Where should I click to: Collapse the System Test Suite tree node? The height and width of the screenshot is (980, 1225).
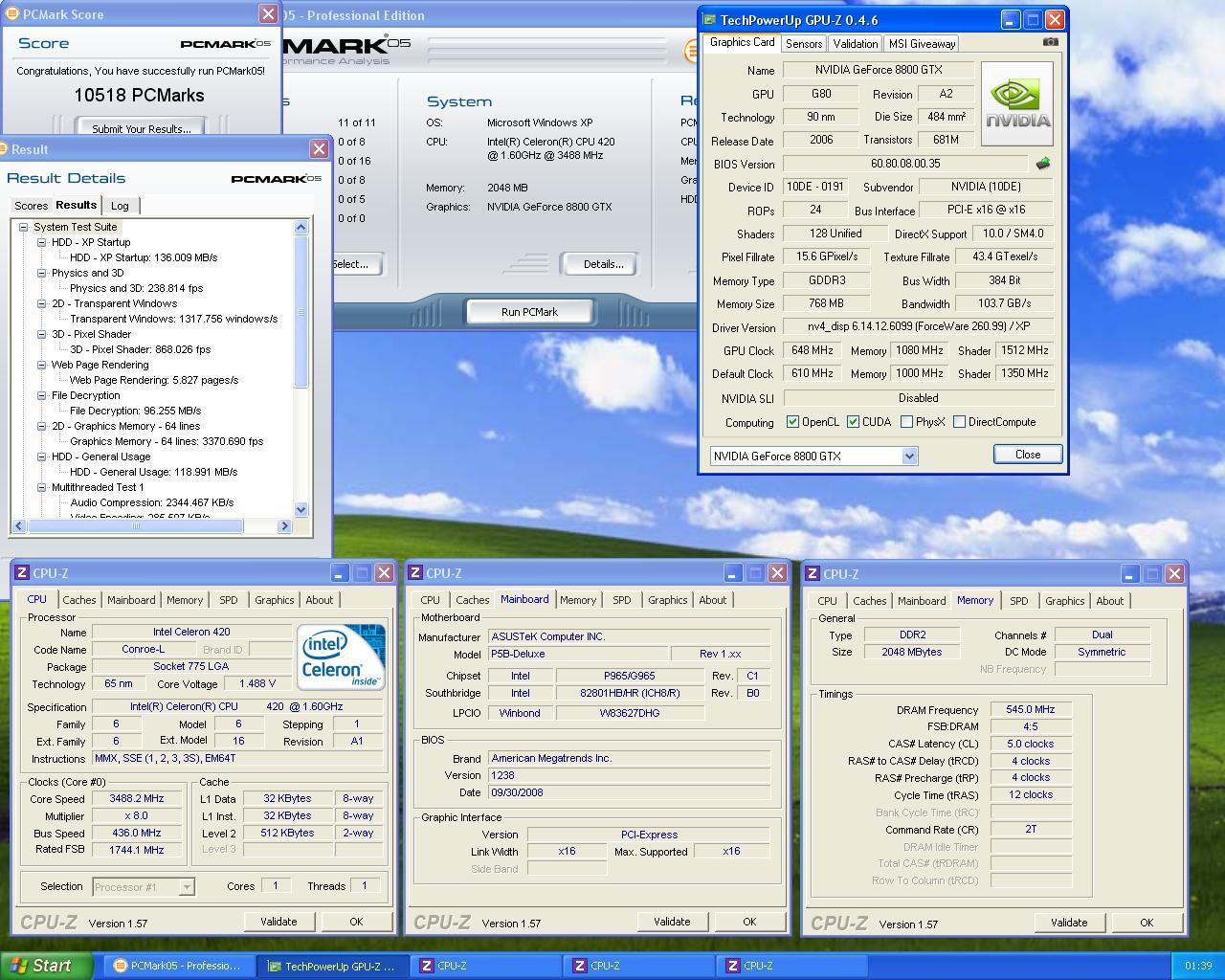[x=24, y=227]
